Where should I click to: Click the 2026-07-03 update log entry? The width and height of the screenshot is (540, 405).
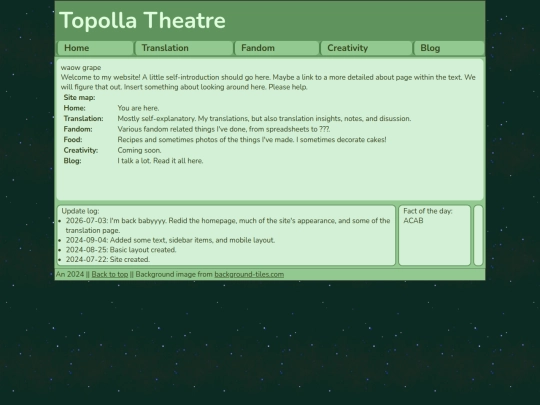tap(228, 226)
